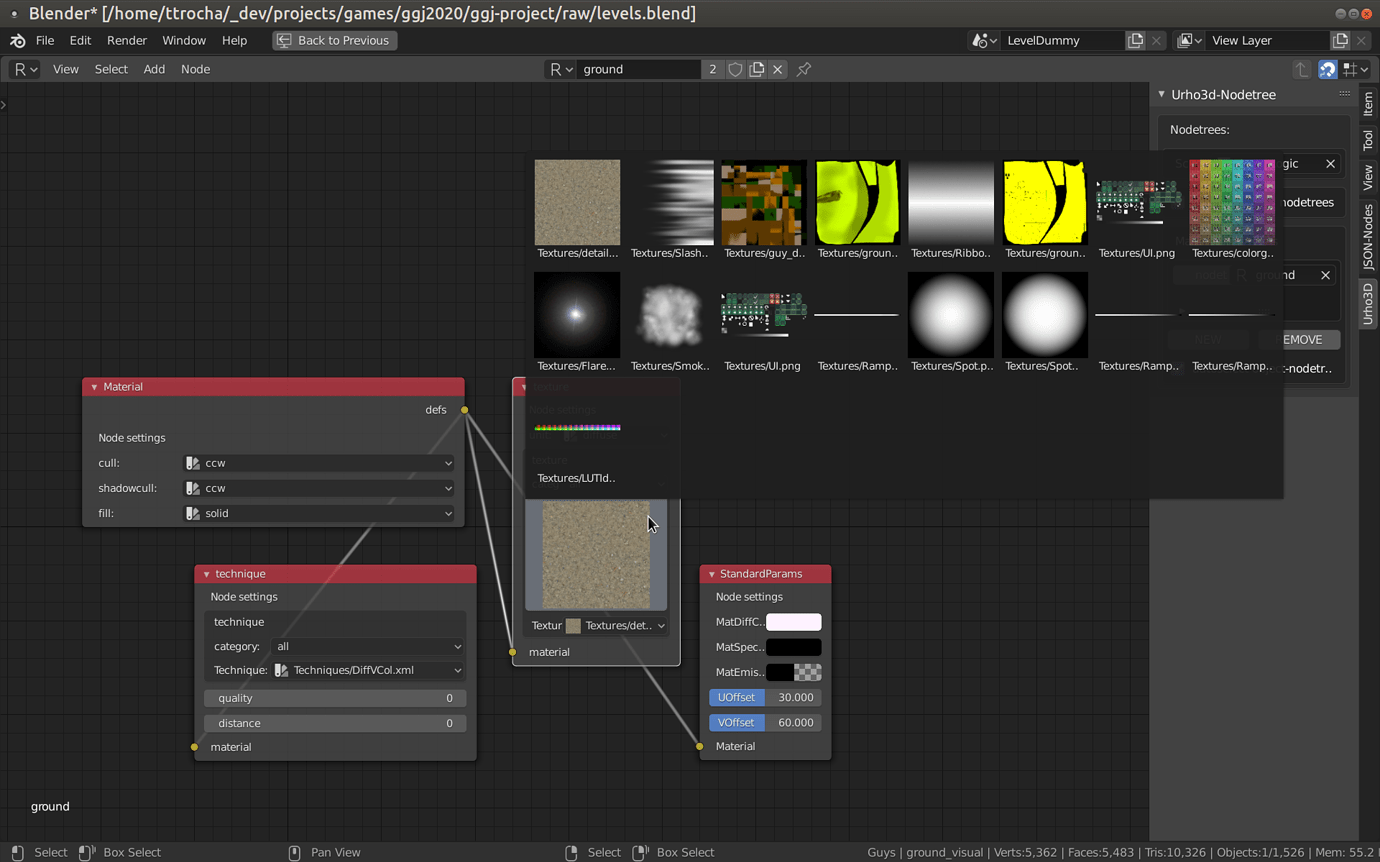The height and width of the screenshot is (862, 1380).
Task: Switch to the Item sidebar tab
Action: [x=1368, y=104]
